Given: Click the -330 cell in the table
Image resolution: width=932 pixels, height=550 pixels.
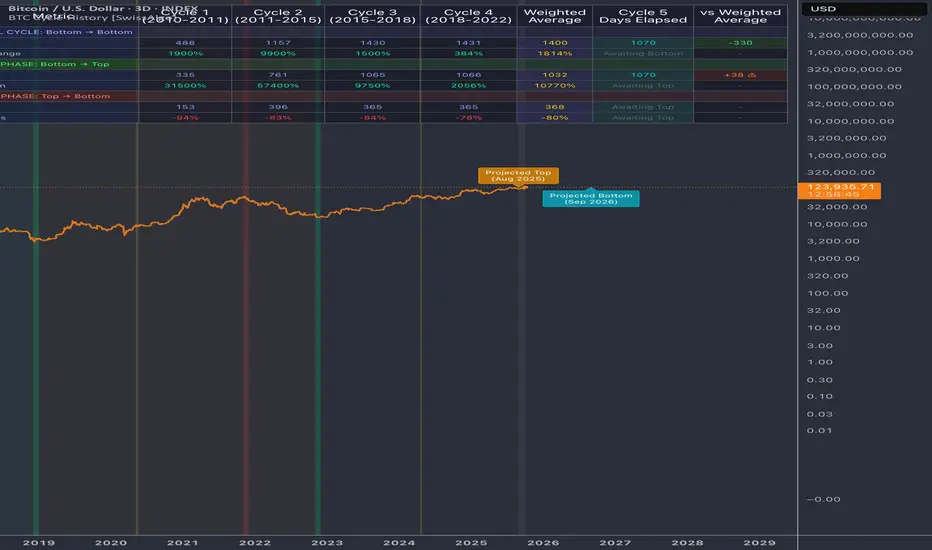Looking at the screenshot, I should (740, 43).
